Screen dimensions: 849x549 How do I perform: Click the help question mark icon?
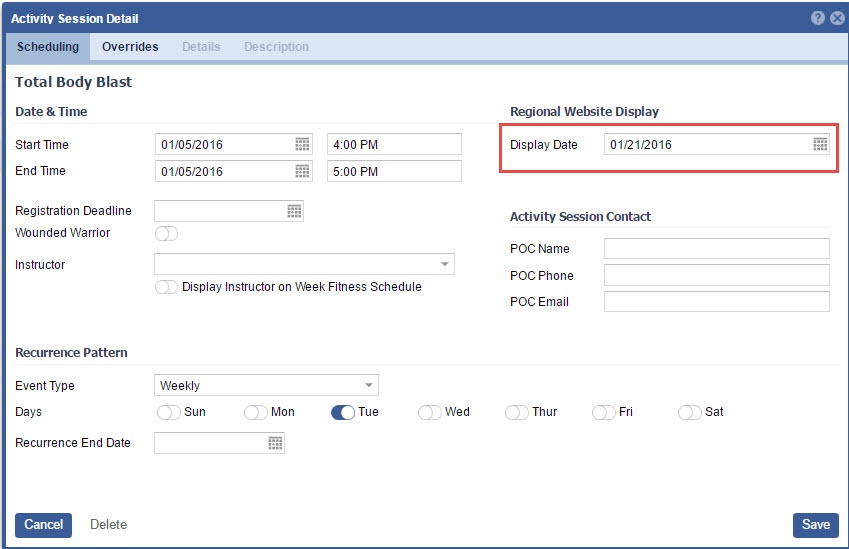(818, 18)
